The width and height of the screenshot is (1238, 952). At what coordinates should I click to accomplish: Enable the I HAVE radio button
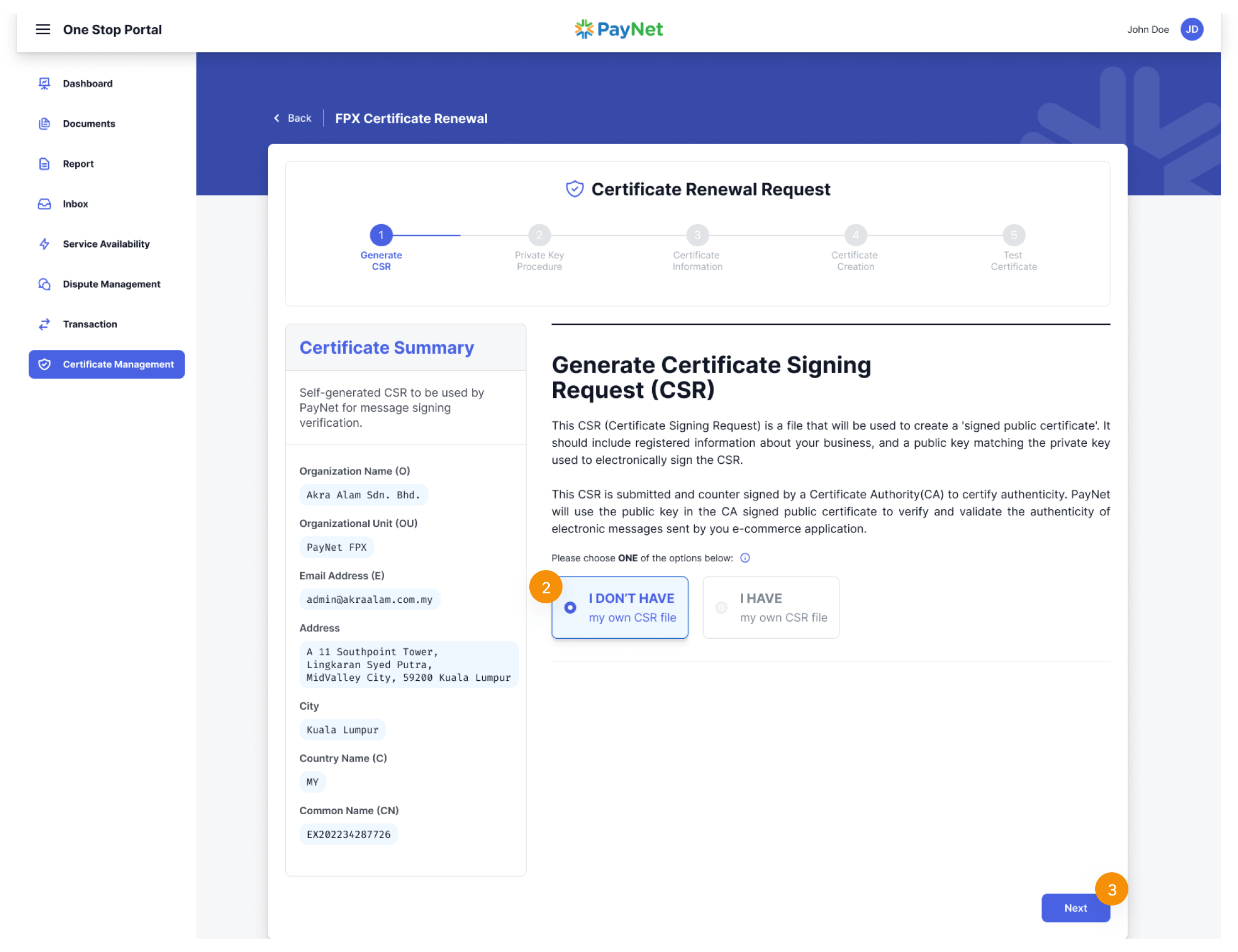[x=721, y=608]
